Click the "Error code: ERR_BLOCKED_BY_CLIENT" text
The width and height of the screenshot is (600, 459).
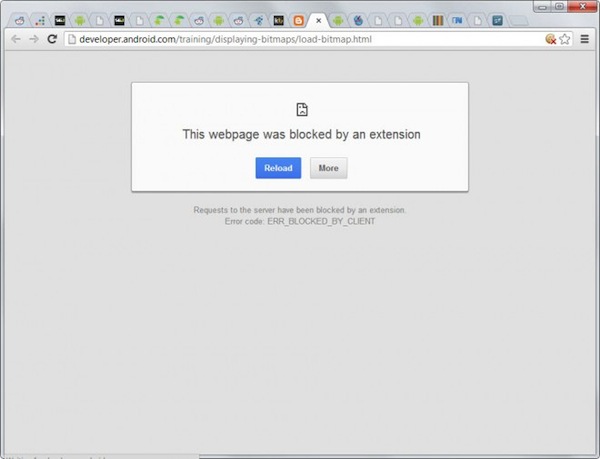tap(300, 221)
